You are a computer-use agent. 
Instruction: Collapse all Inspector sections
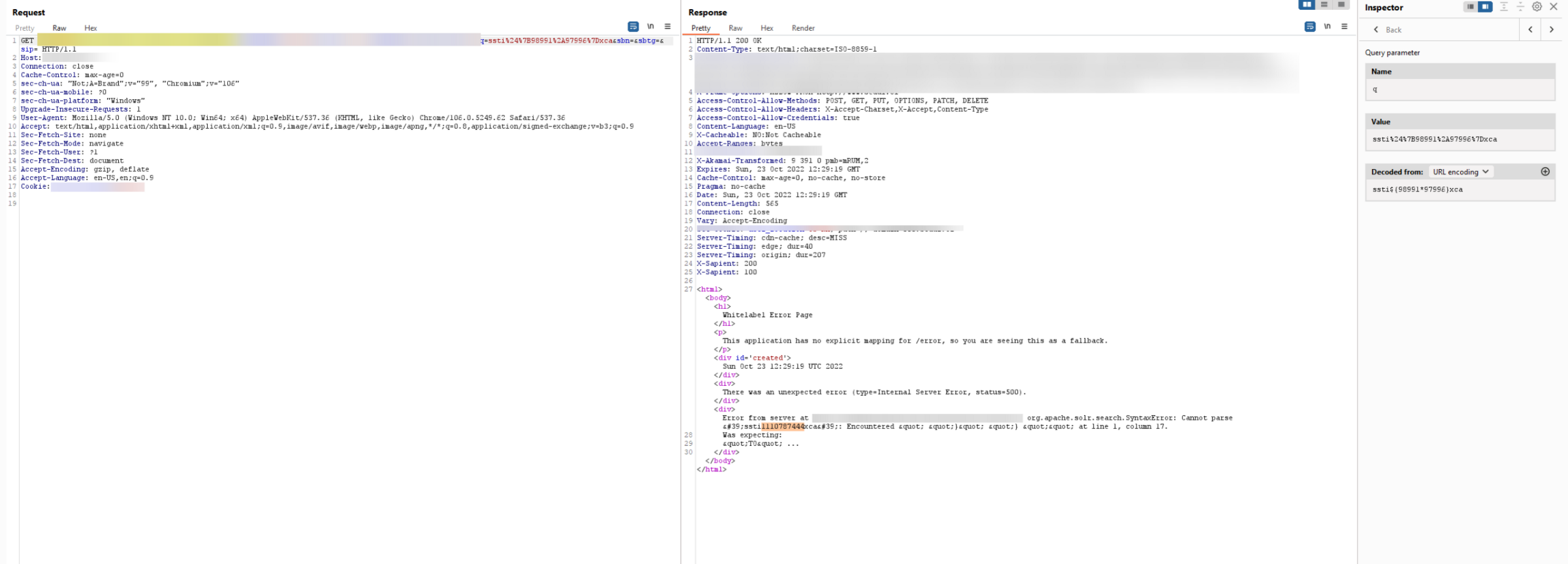(1520, 7)
